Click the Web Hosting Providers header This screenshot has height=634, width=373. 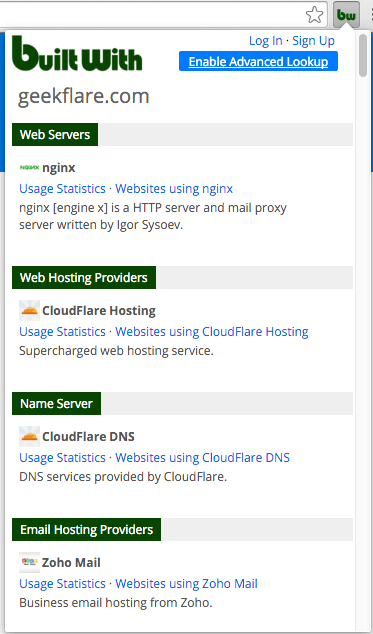84,277
